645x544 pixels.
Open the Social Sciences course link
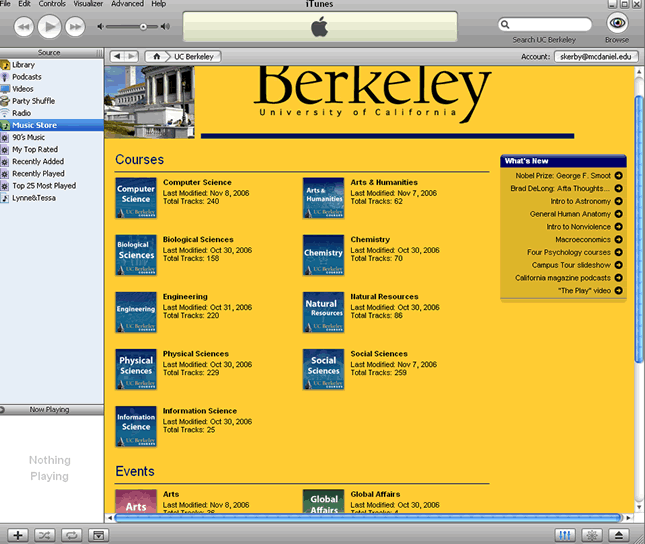pyautogui.click(x=379, y=353)
